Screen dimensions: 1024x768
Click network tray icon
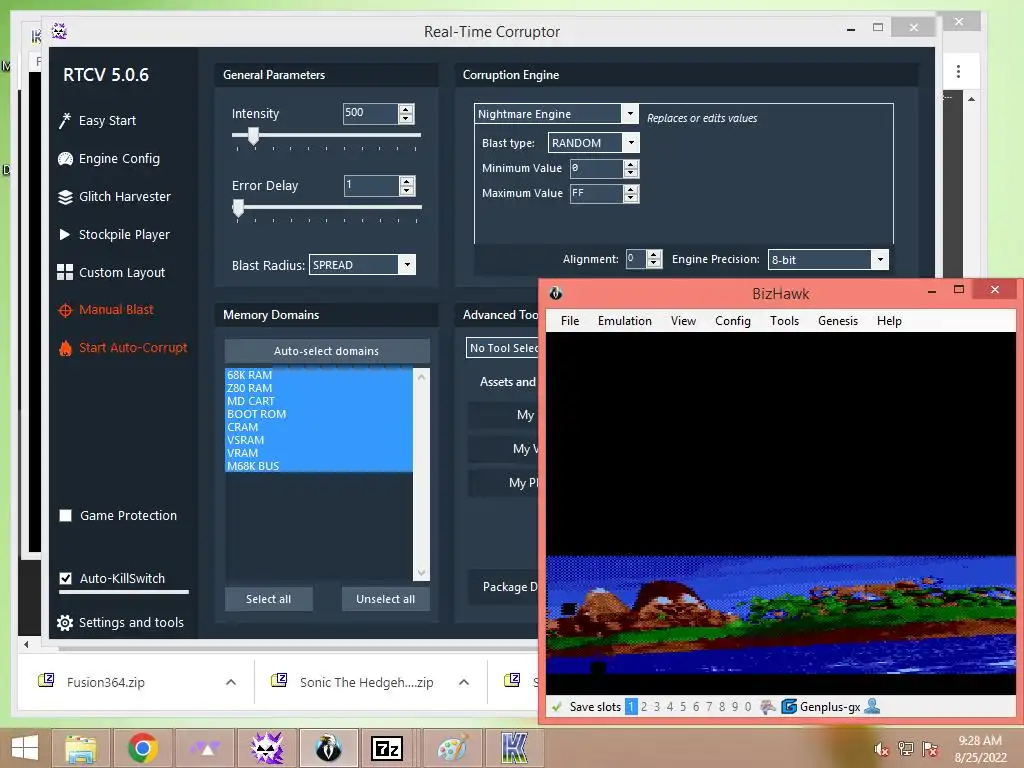(x=906, y=749)
